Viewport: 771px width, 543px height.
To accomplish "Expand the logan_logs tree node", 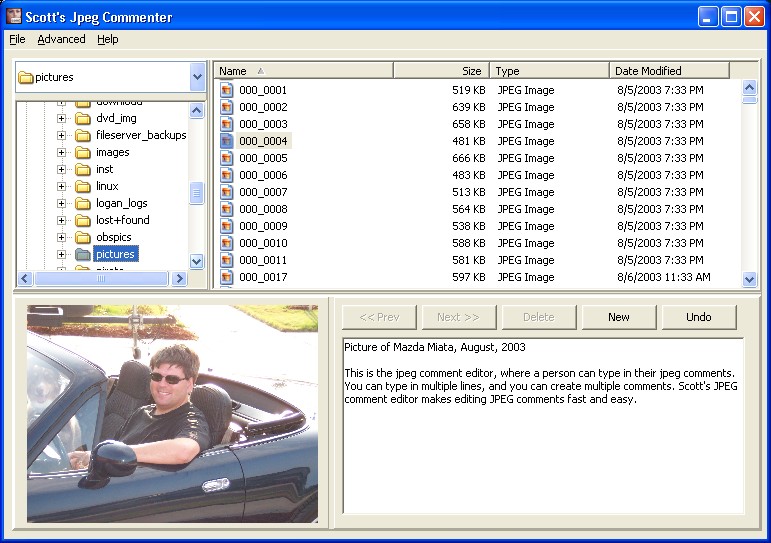I will coord(61,203).
